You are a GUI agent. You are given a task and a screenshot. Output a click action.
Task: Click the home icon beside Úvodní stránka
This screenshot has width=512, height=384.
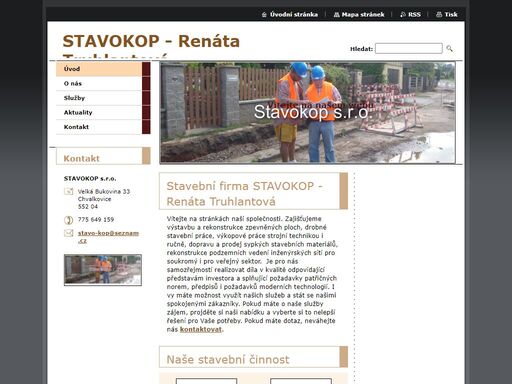264,15
